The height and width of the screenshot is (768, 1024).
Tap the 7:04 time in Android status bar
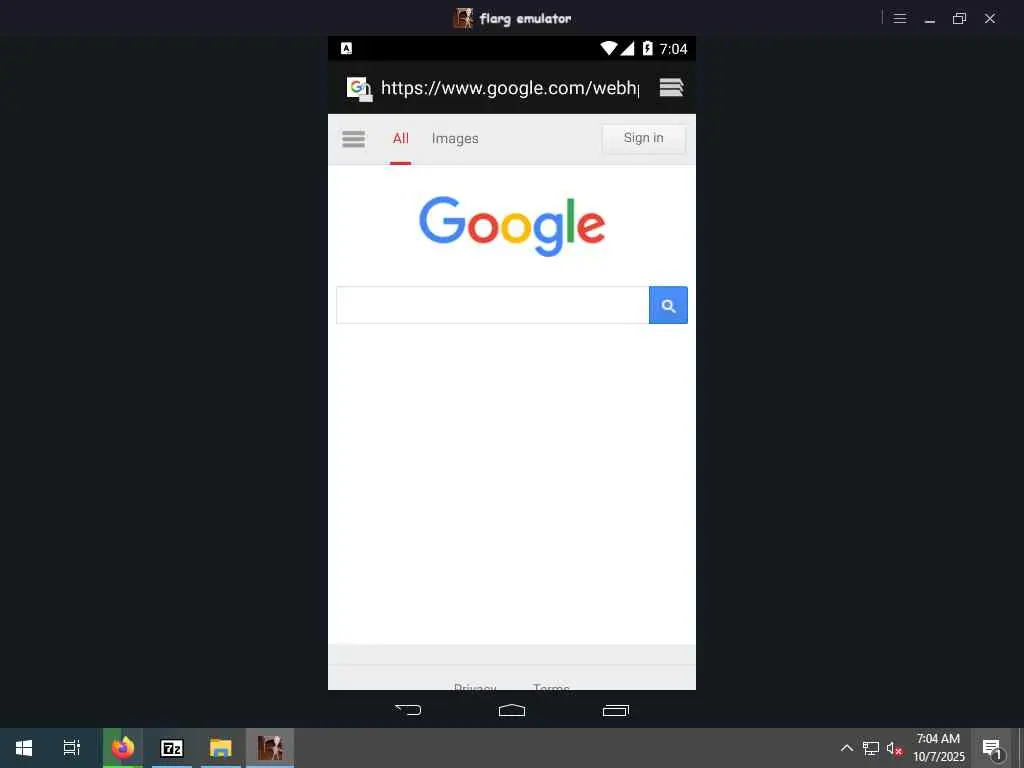click(x=673, y=49)
